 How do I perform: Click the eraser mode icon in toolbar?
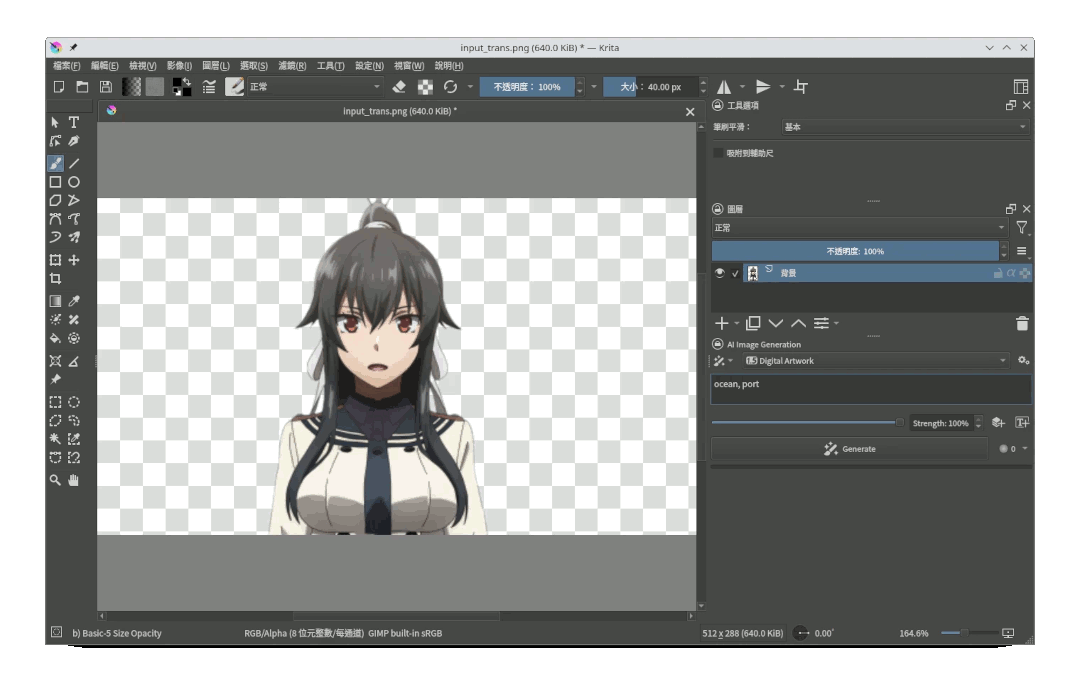[x=399, y=87]
